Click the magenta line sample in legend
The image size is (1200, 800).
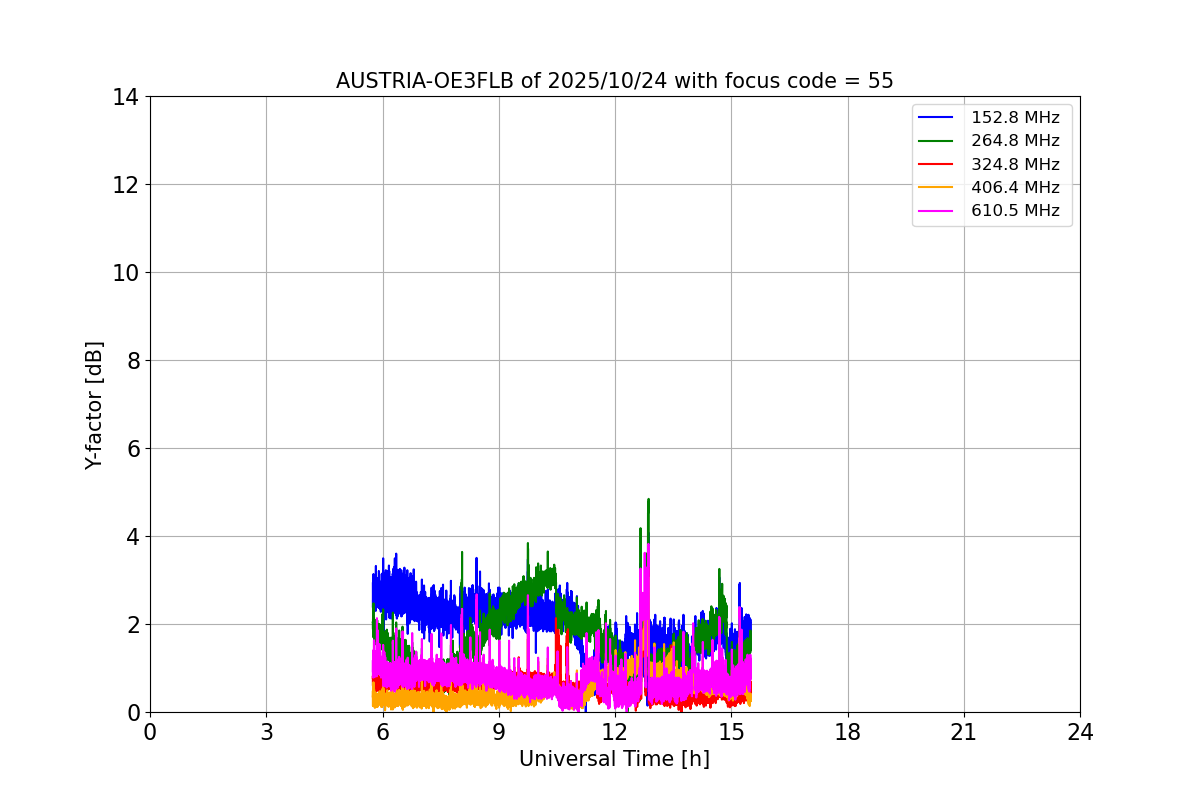coord(936,211)
